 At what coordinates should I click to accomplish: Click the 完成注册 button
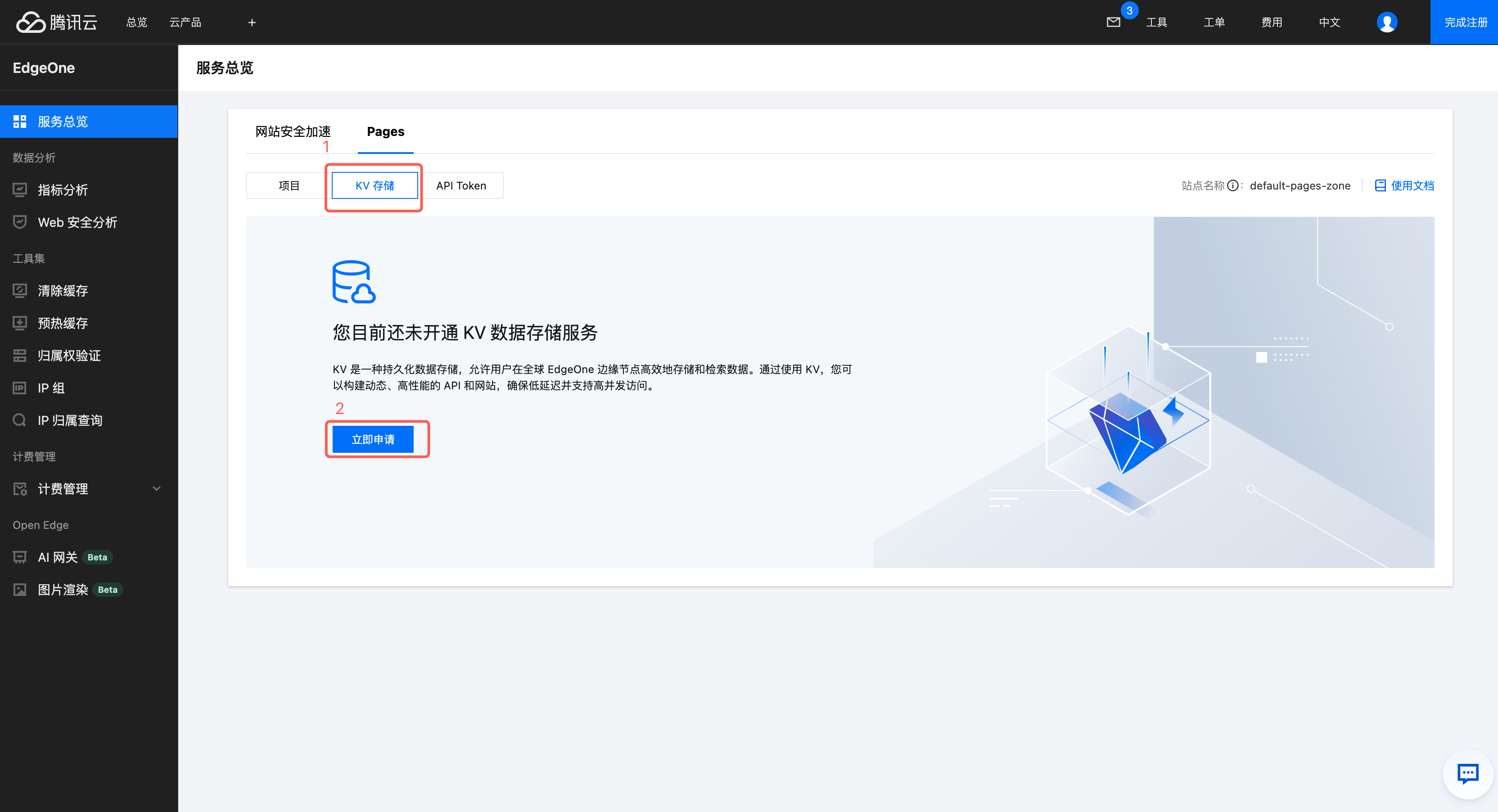pyautogui.click(x=1465, y=22)
